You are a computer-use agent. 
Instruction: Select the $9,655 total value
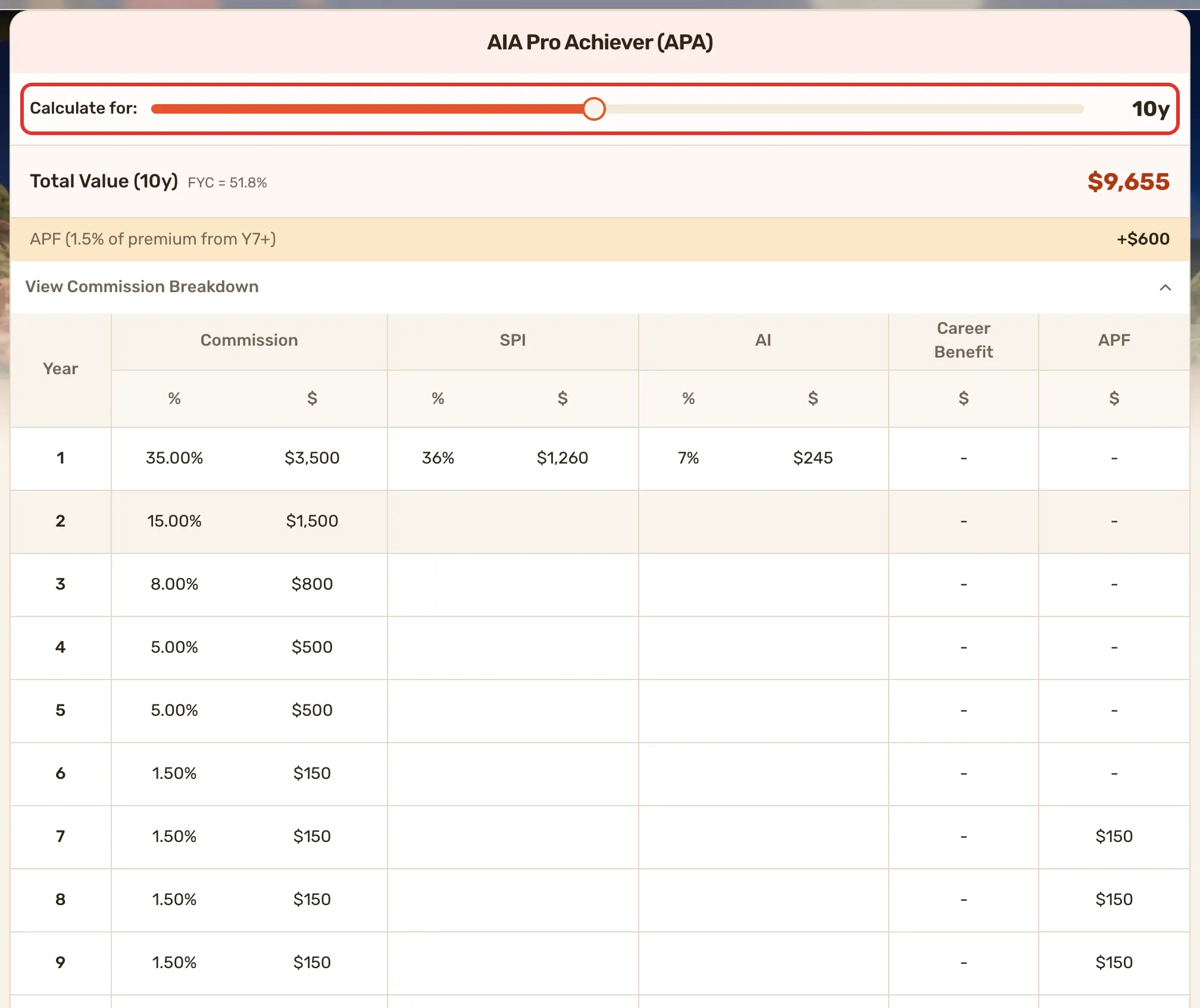pos(1128,181)
